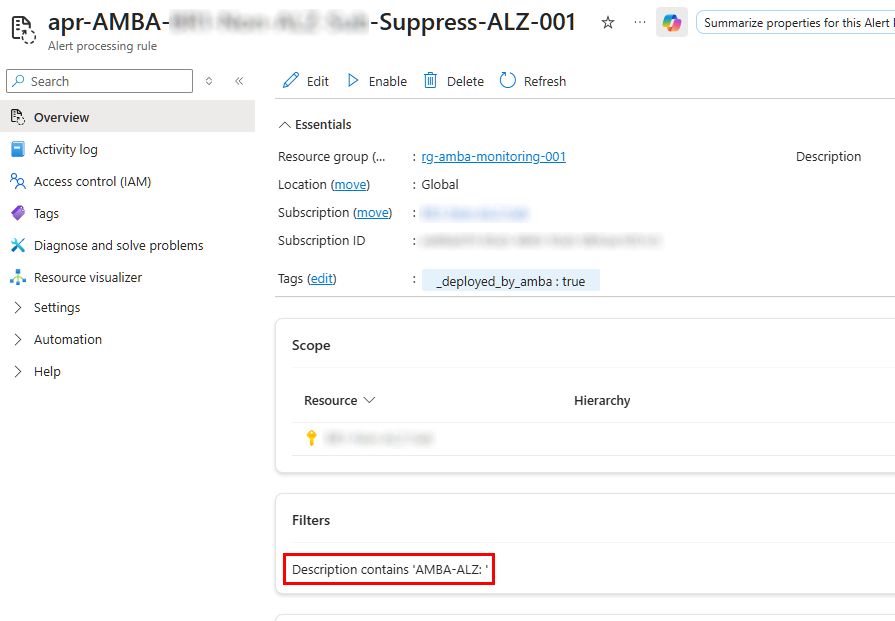
Task: Click the Activity log book icon
Action: [x=18, y=150]
